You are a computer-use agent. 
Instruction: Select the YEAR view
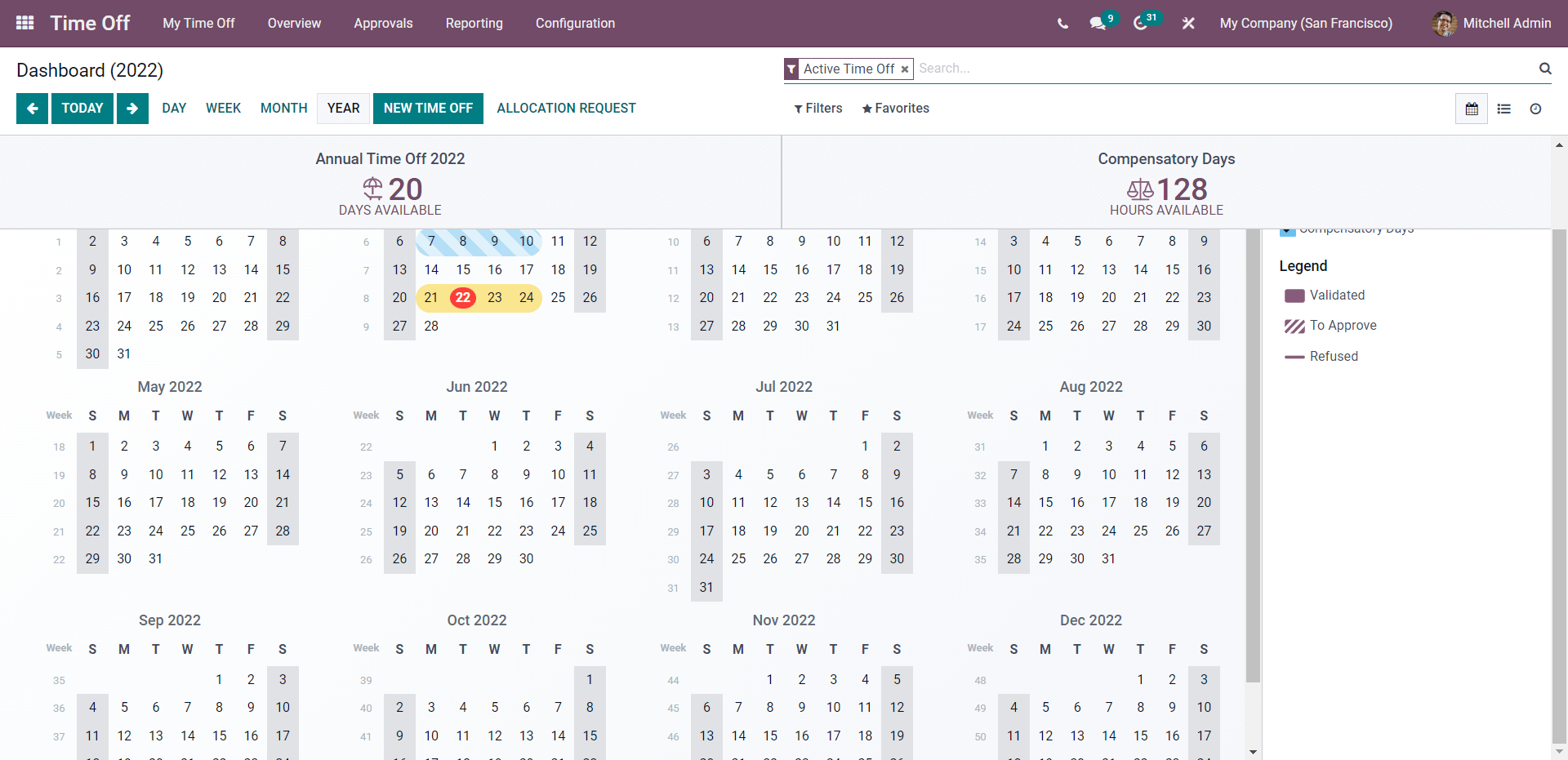343,109
